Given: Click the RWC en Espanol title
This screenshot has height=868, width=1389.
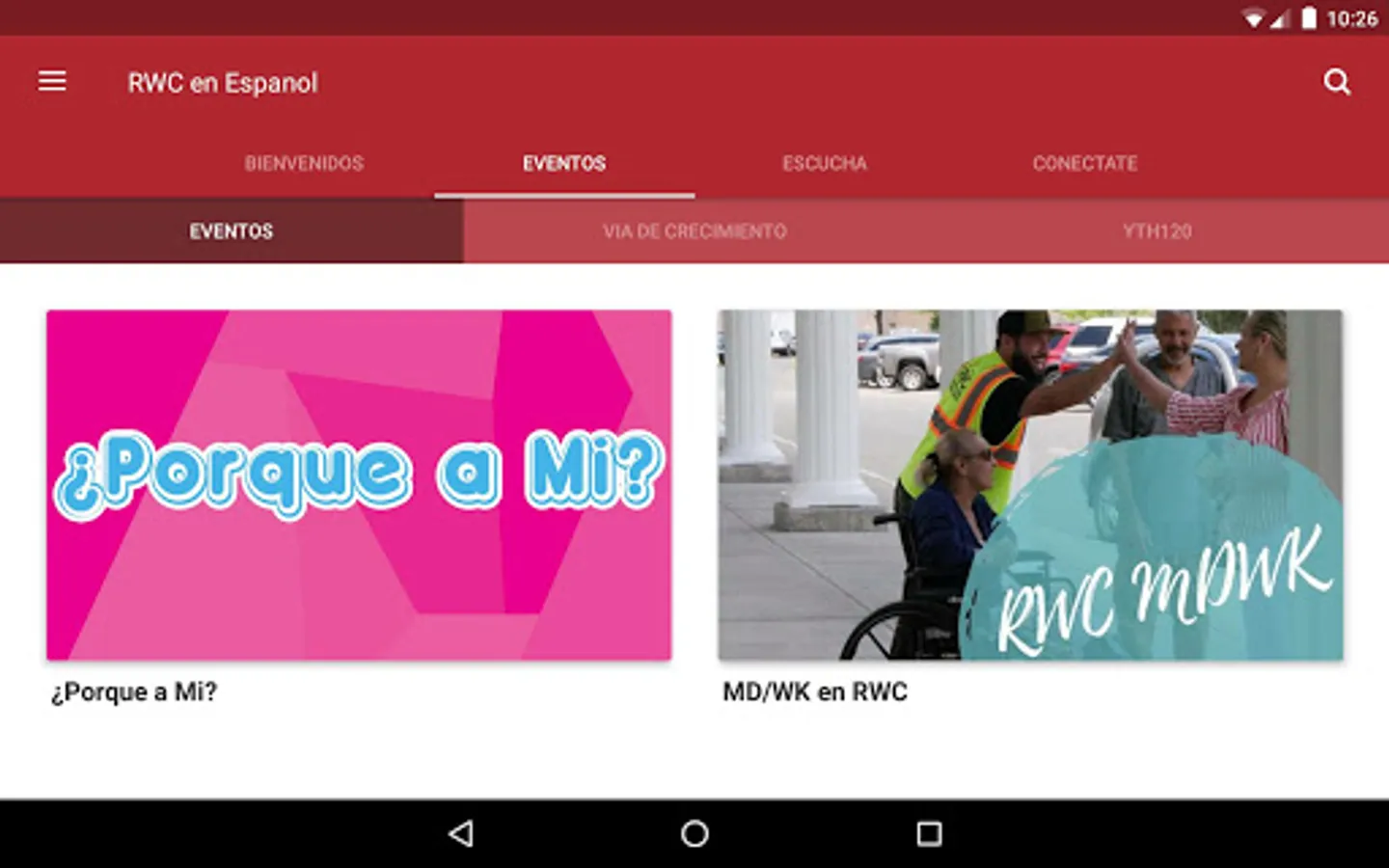Looking at the screenshot, I should click(223, 83).
